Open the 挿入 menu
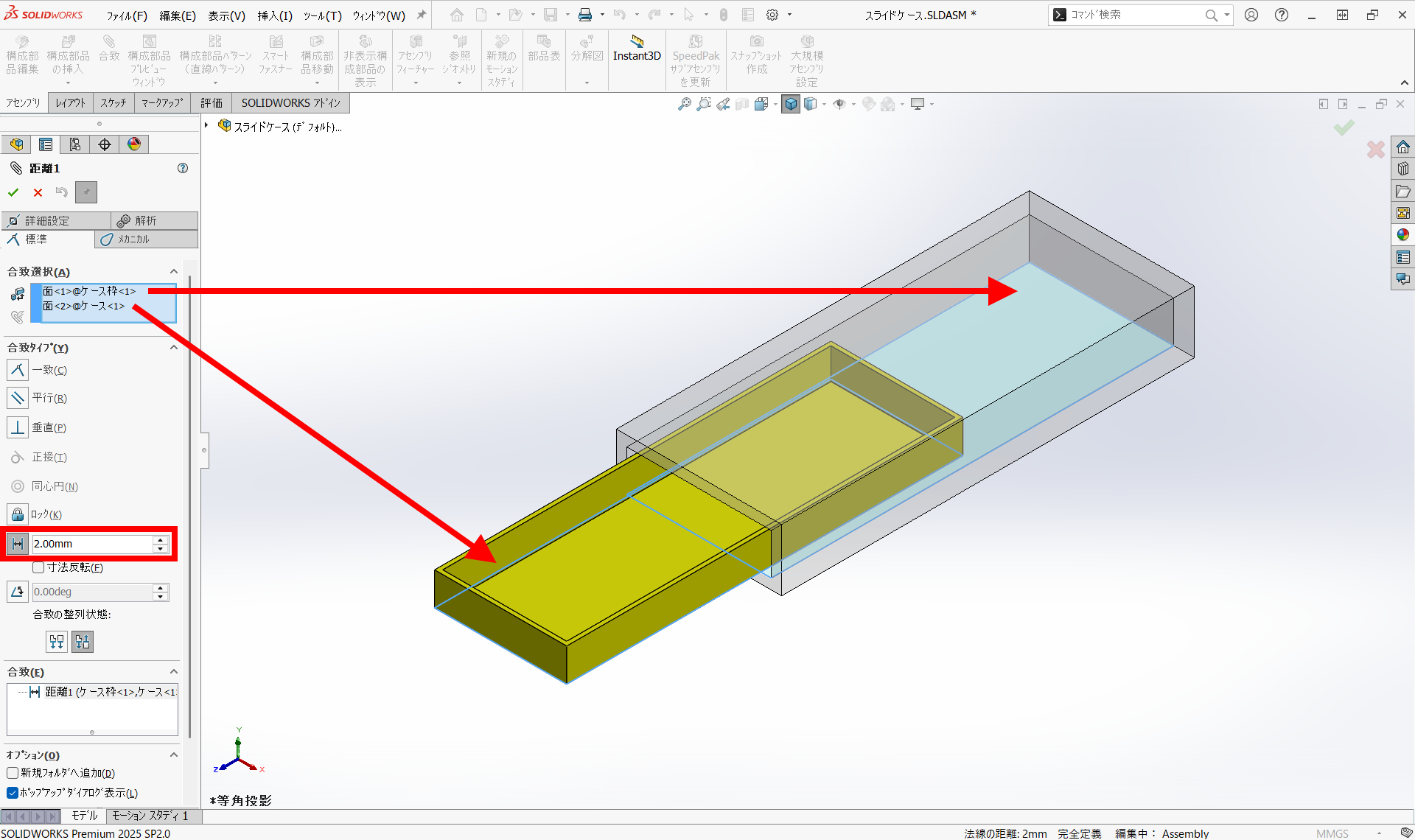 pyautogui.click(x=275, y=15)
